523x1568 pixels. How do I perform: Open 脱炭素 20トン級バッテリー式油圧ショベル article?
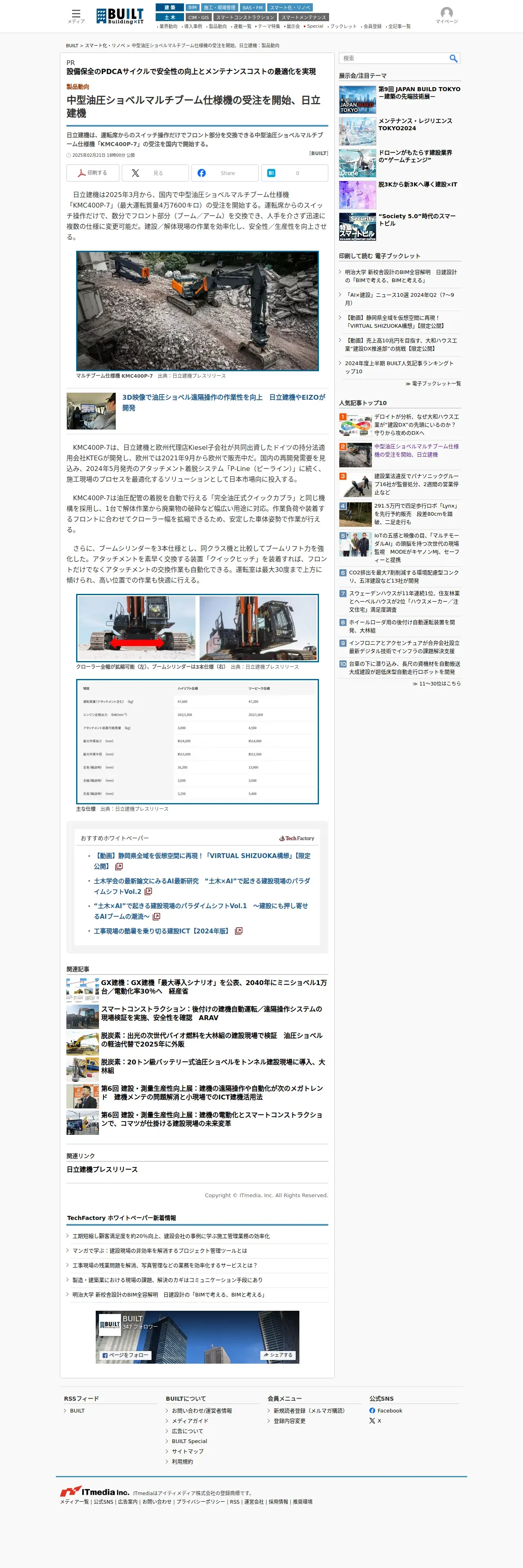tap(214, 1066)
